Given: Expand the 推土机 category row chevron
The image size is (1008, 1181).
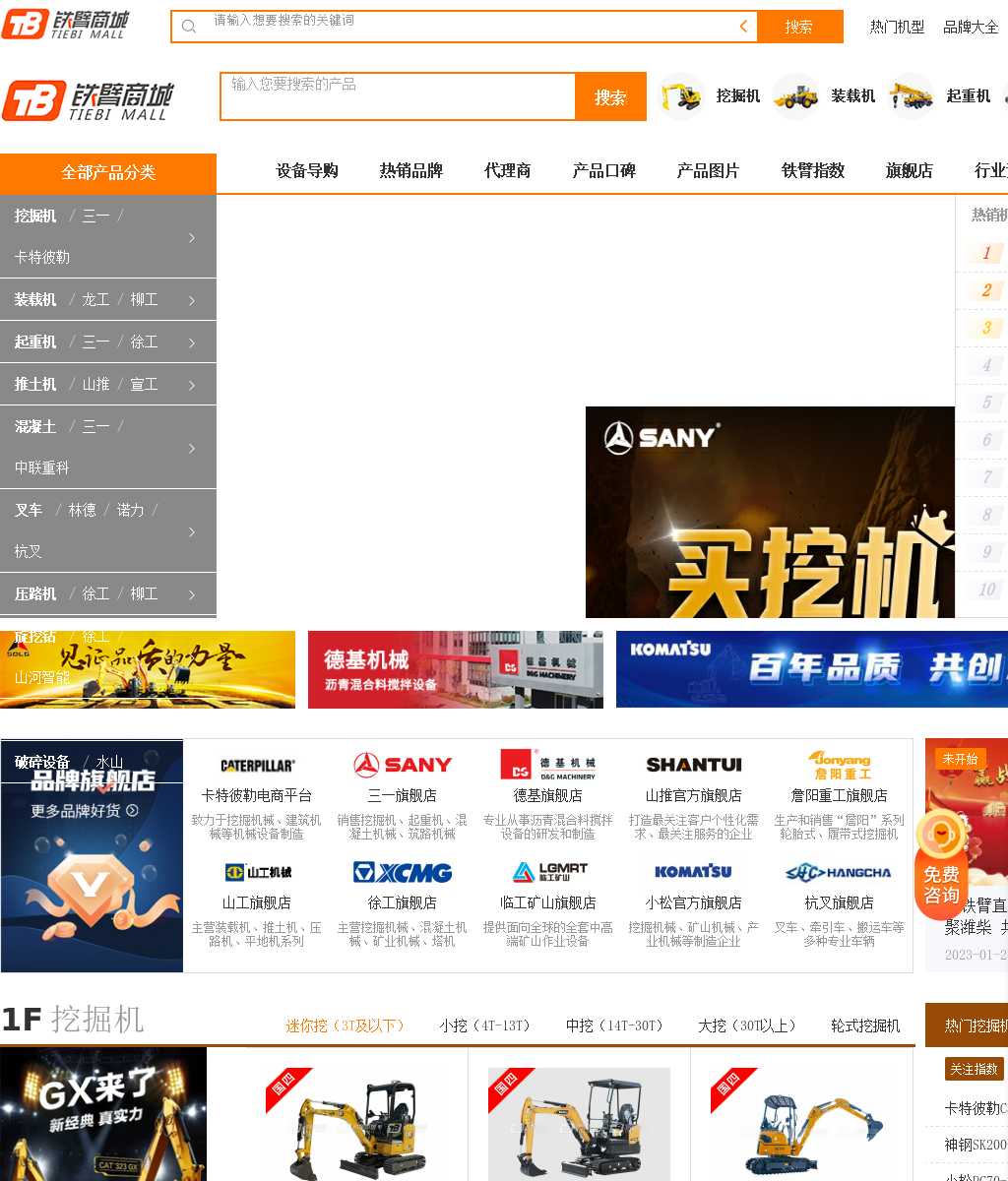Looking at the screenshot, I should 192,385.
